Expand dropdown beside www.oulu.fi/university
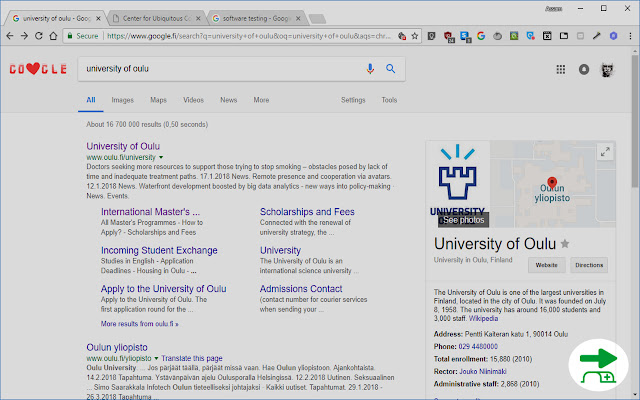This screenshot has width=640, height=400. tap(161, 157)
